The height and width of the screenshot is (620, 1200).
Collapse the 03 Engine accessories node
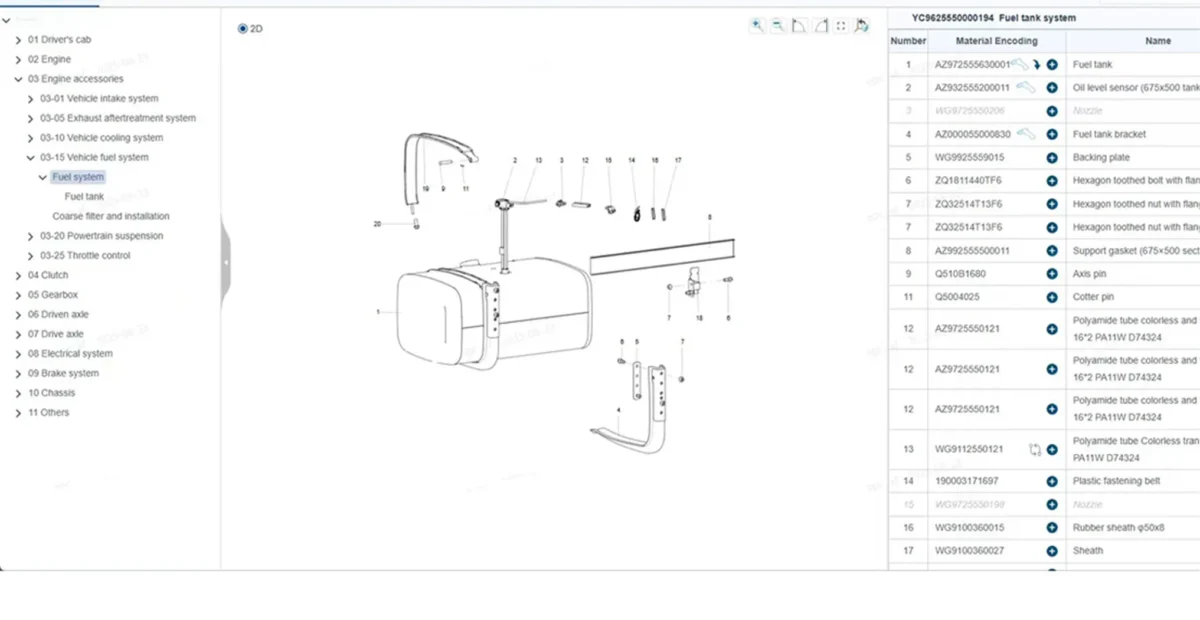(x=18, y=79)
